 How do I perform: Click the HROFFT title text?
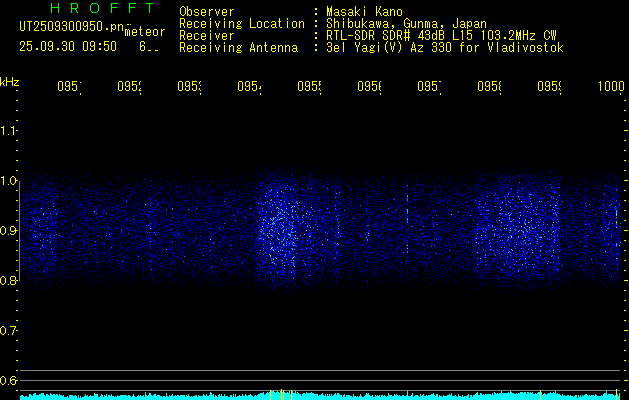[102, 8]
